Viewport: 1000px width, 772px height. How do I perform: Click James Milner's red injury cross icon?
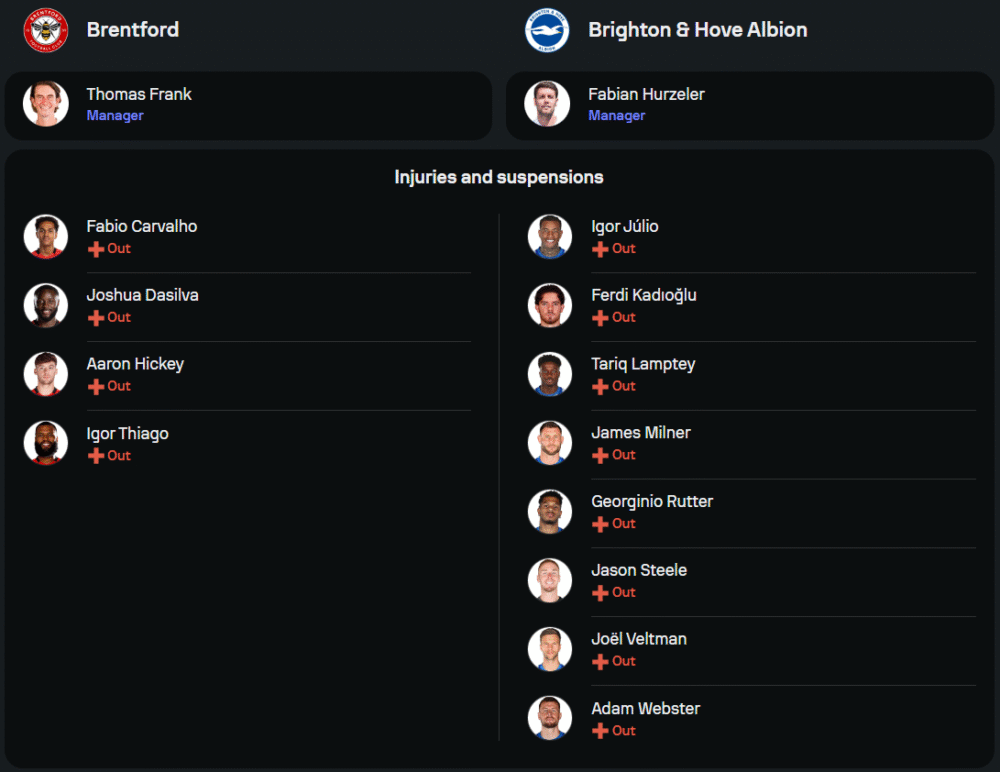tap(600, 456)
